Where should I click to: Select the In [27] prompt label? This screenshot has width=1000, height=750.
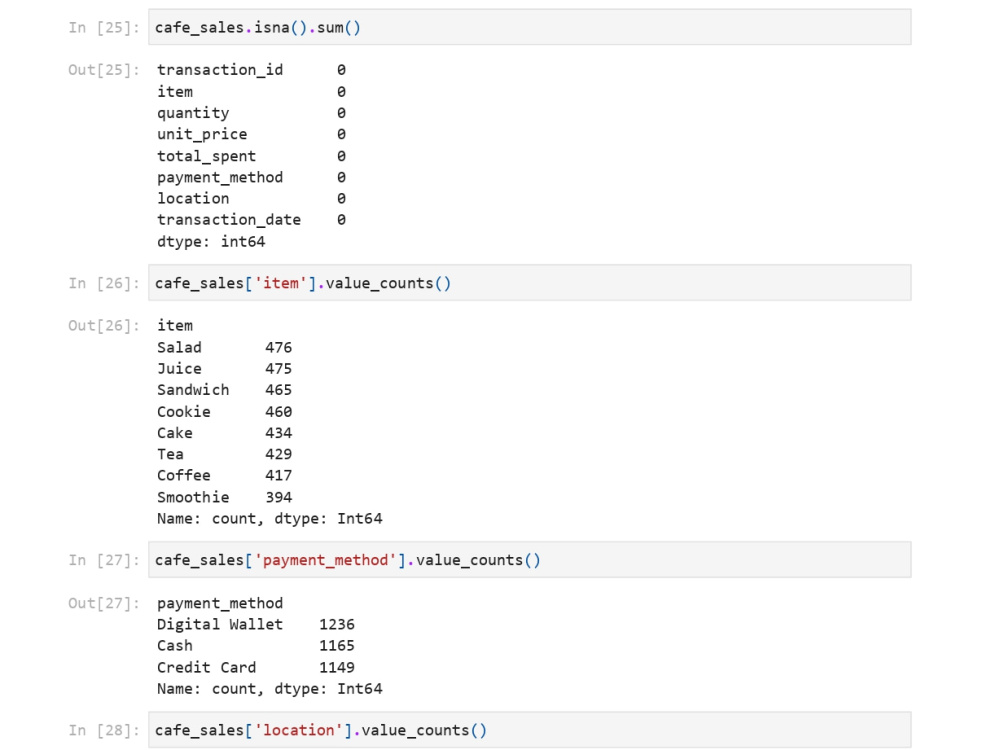[x=103, y=560]
